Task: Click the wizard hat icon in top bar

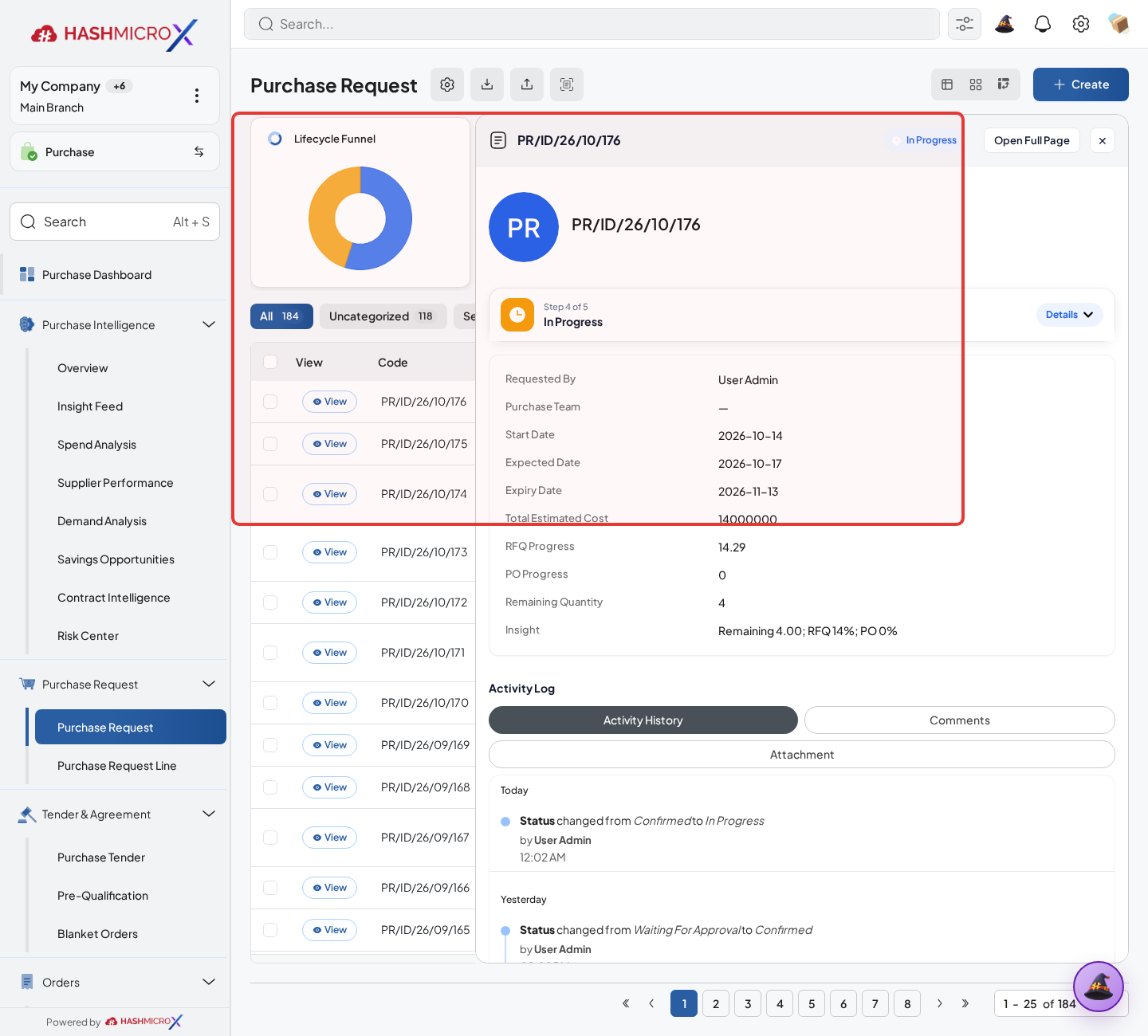Action: (x=1005, y=24)
